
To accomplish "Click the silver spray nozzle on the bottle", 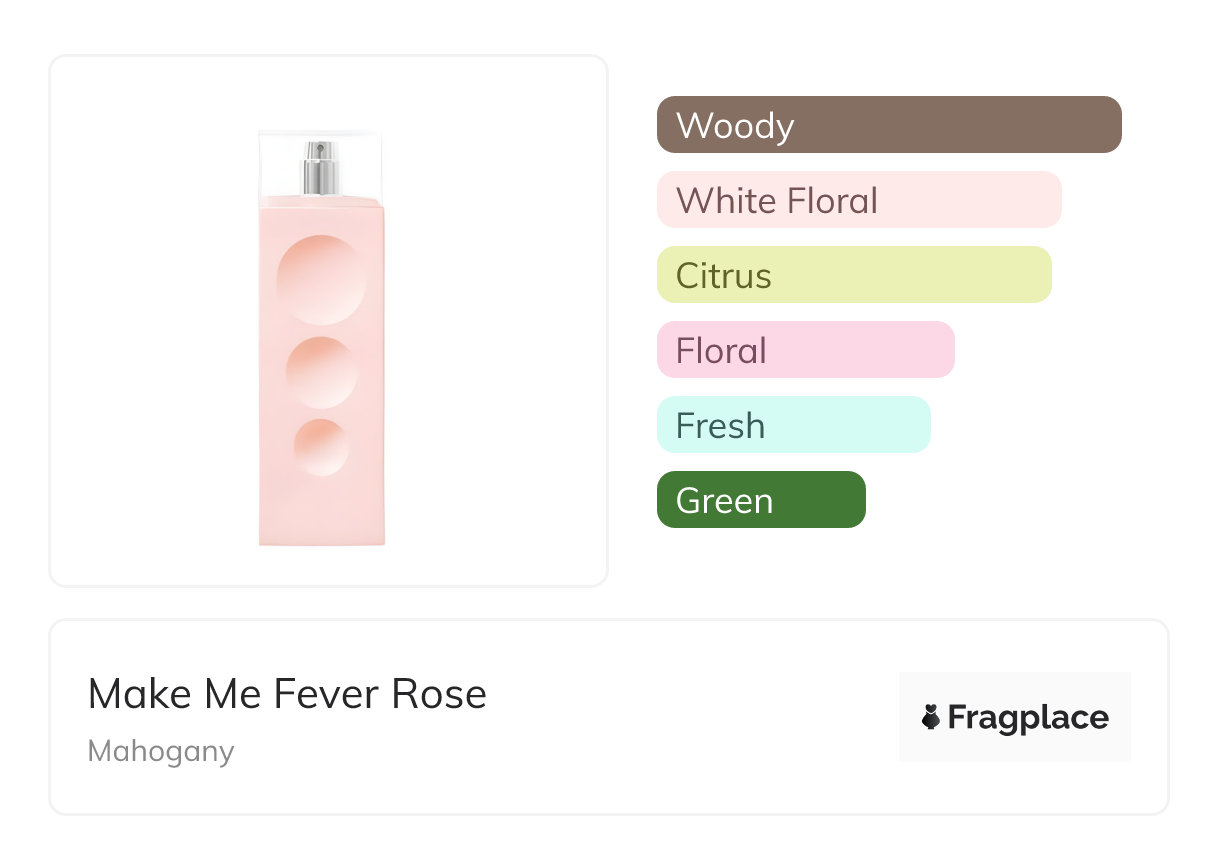I will (321, 167).
